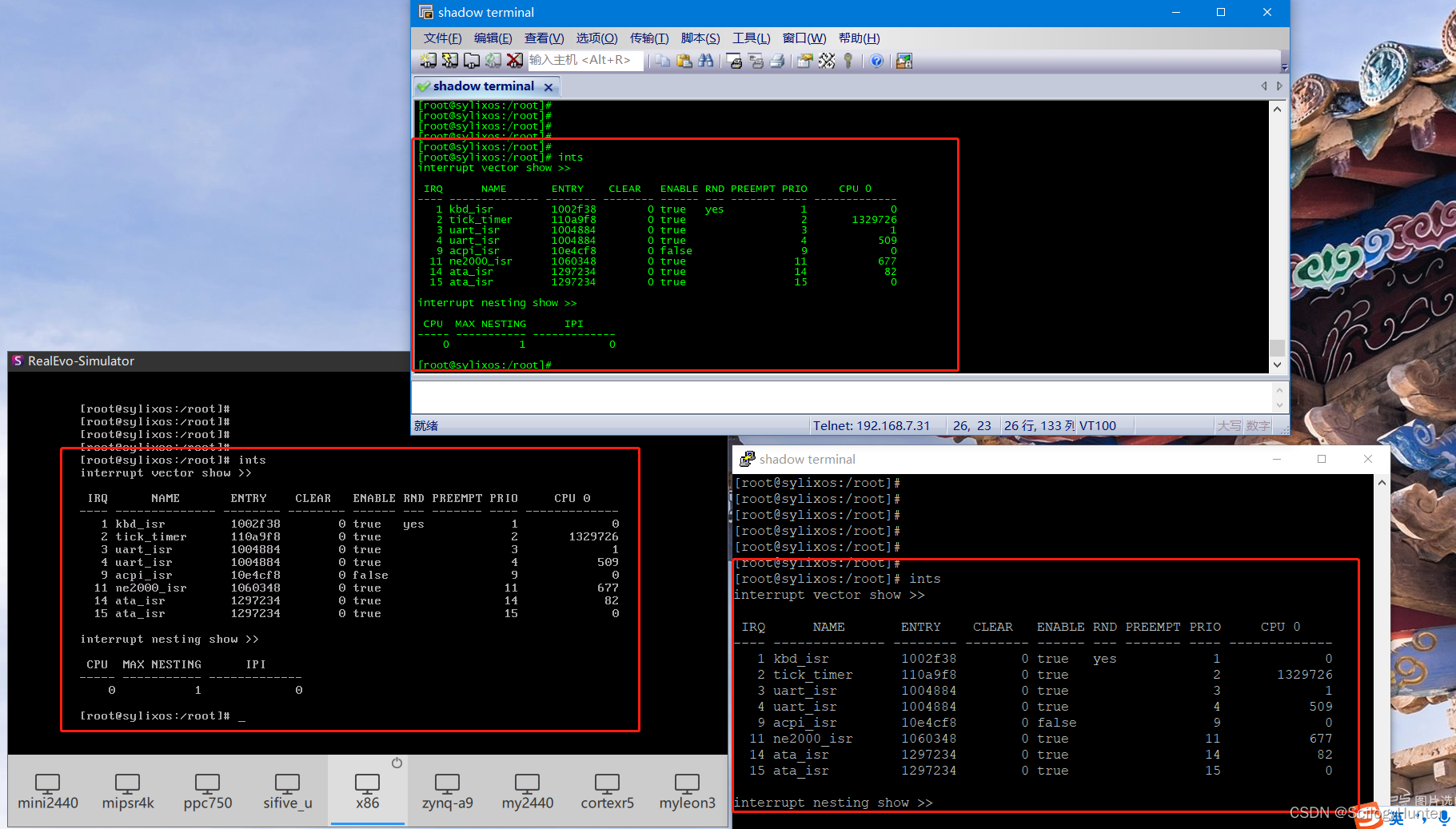Open the 脚本(S) menu

700,38
